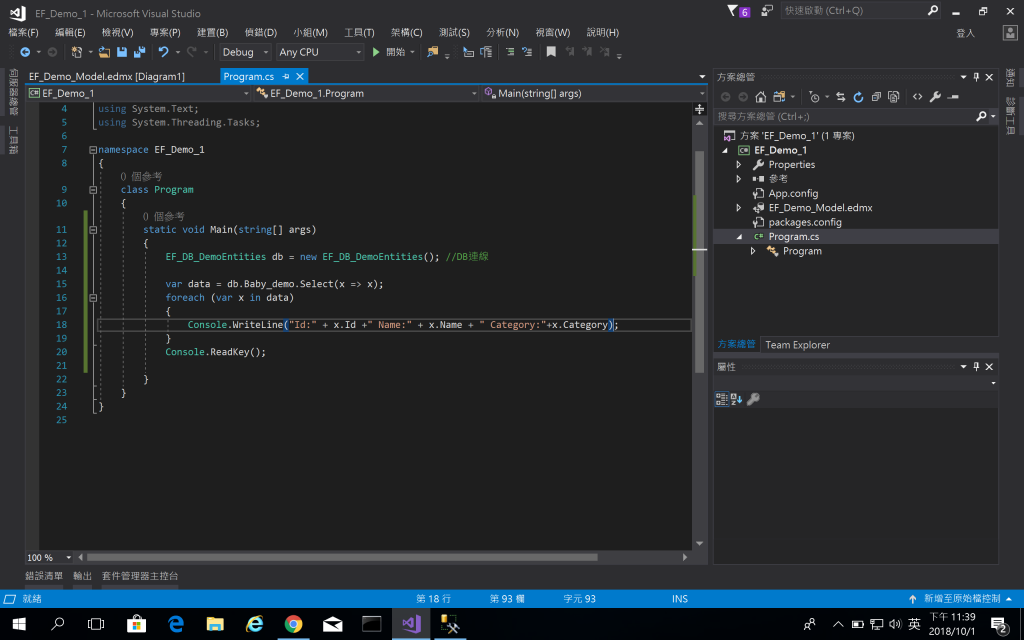
Task: Click Windows Start button
Action: (19, 624)
